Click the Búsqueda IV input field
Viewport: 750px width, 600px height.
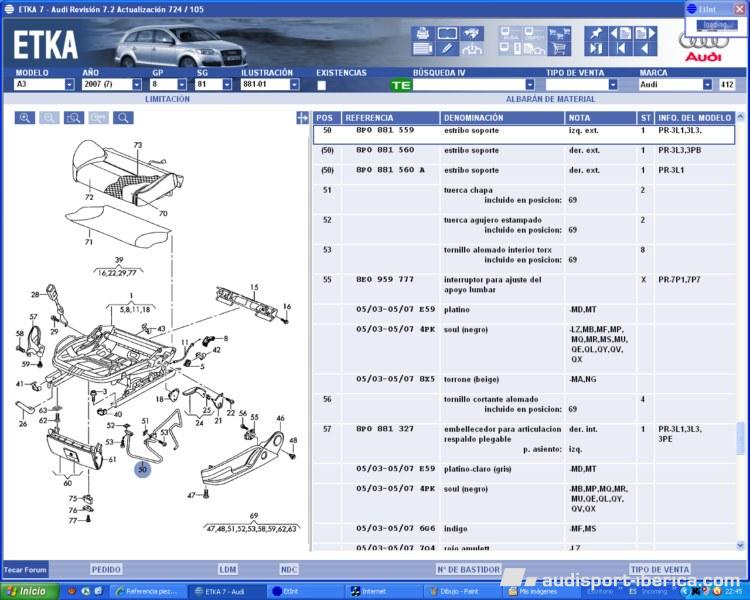coord(469,85)
